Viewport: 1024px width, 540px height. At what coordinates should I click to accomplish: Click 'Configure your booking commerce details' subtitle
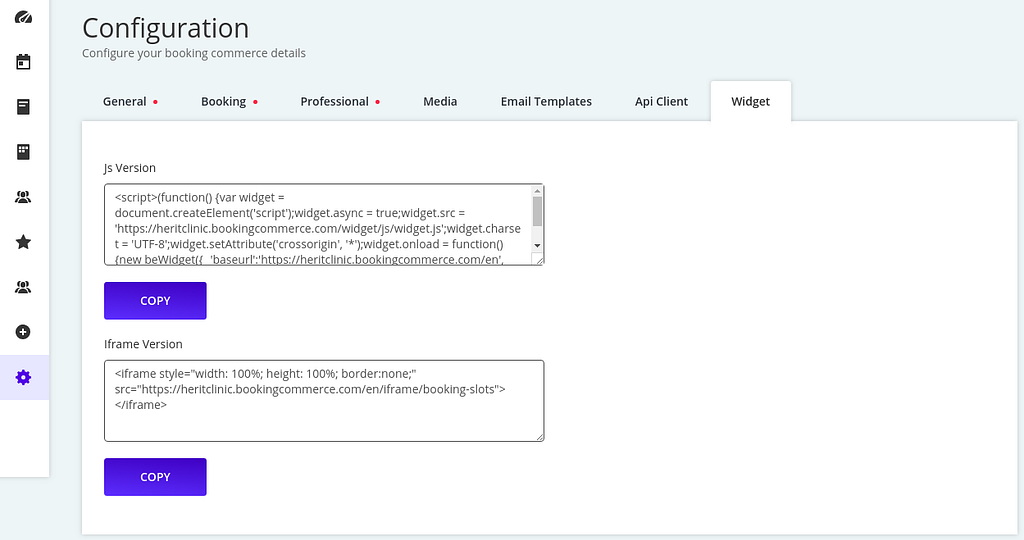click(194, 53)
